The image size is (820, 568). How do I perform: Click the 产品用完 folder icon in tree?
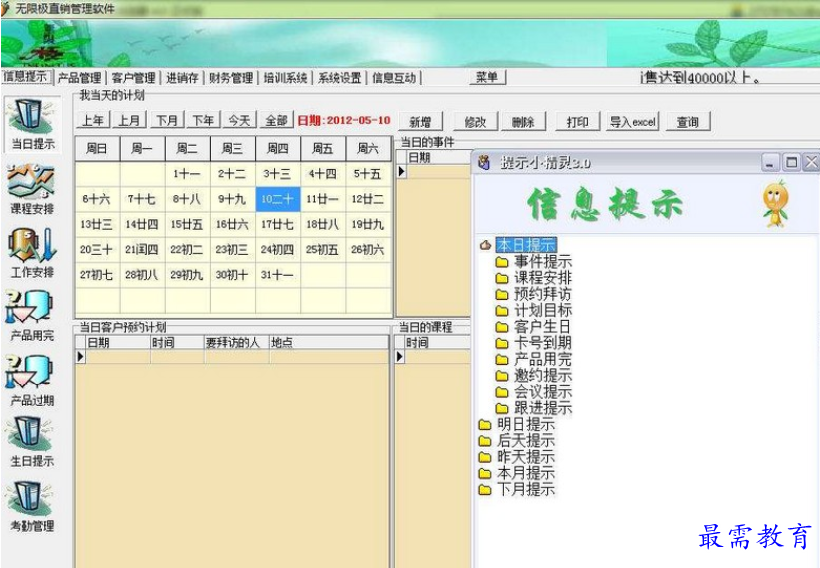click(x=502, y=359)
